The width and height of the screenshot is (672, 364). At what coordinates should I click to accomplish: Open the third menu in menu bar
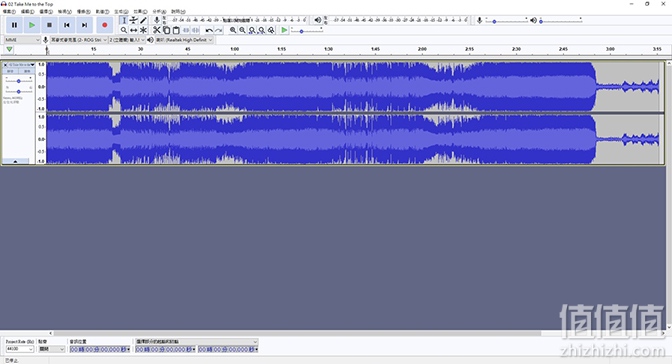pyautogui.click(x=46, y=12)
